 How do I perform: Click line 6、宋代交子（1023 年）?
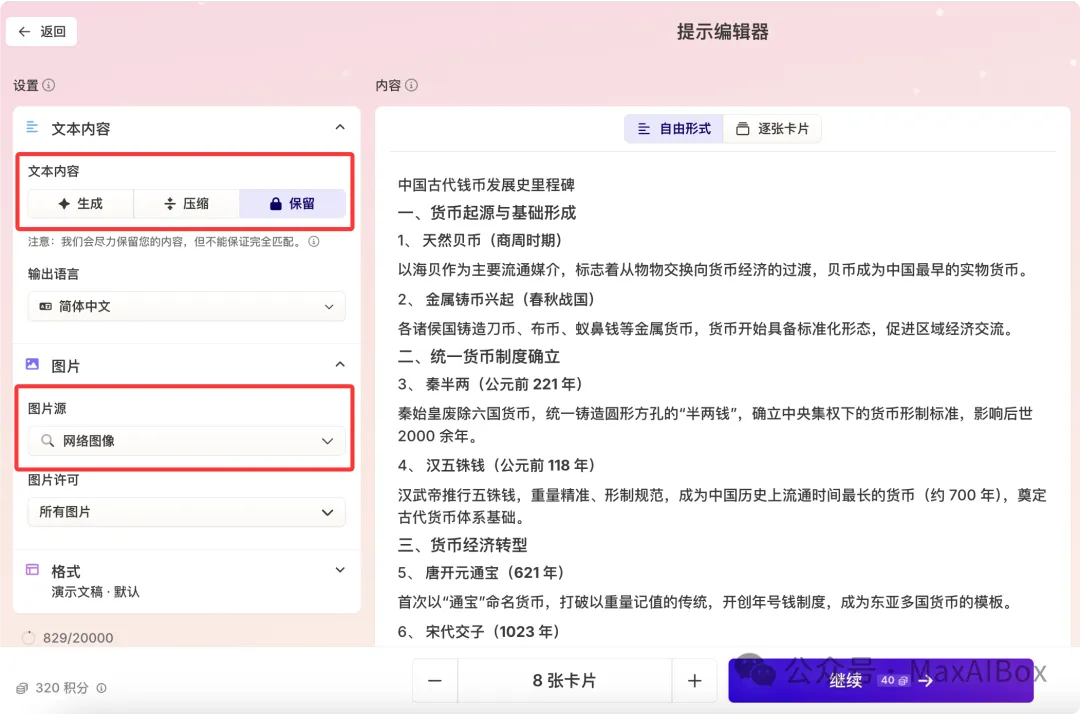coord(479,631)
